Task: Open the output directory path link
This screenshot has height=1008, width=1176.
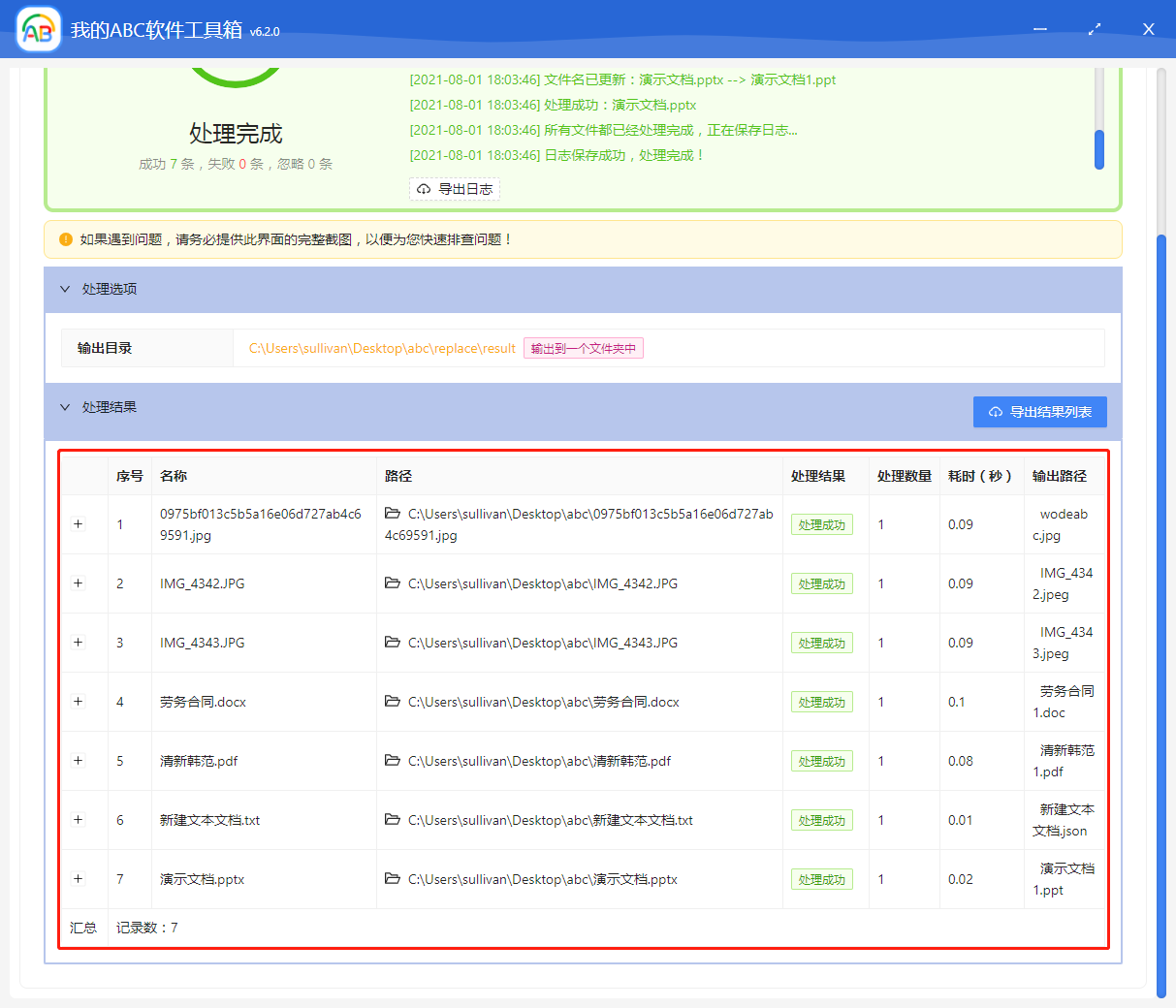Action: (x=382, y=349)
